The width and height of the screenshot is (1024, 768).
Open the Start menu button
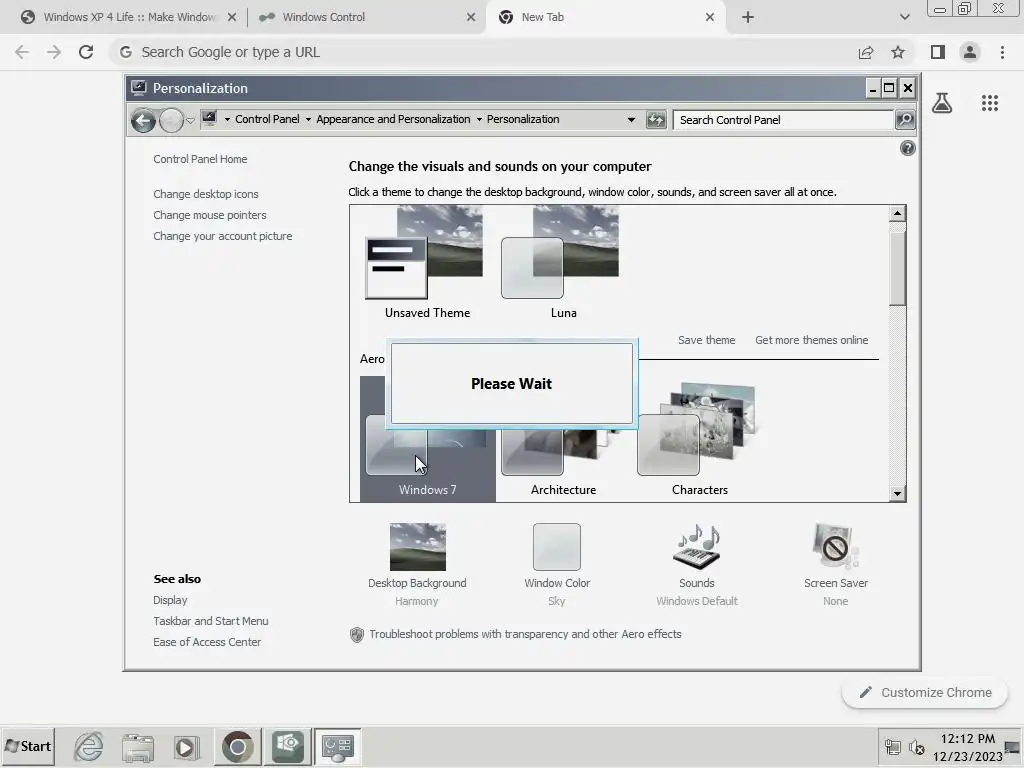point(28,746)
